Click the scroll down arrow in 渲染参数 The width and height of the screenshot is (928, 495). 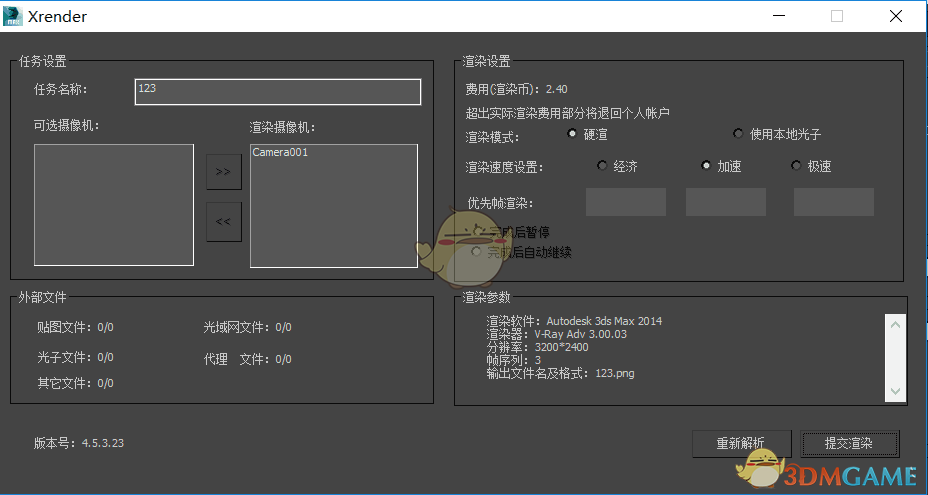tap(895, 391)
